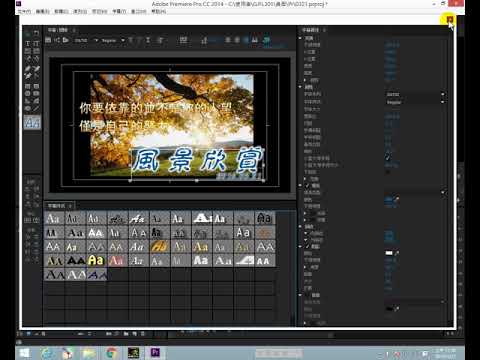This screenshot has height=360, width=480.
Task: Select the Line tool
Action: coord(36,108)
